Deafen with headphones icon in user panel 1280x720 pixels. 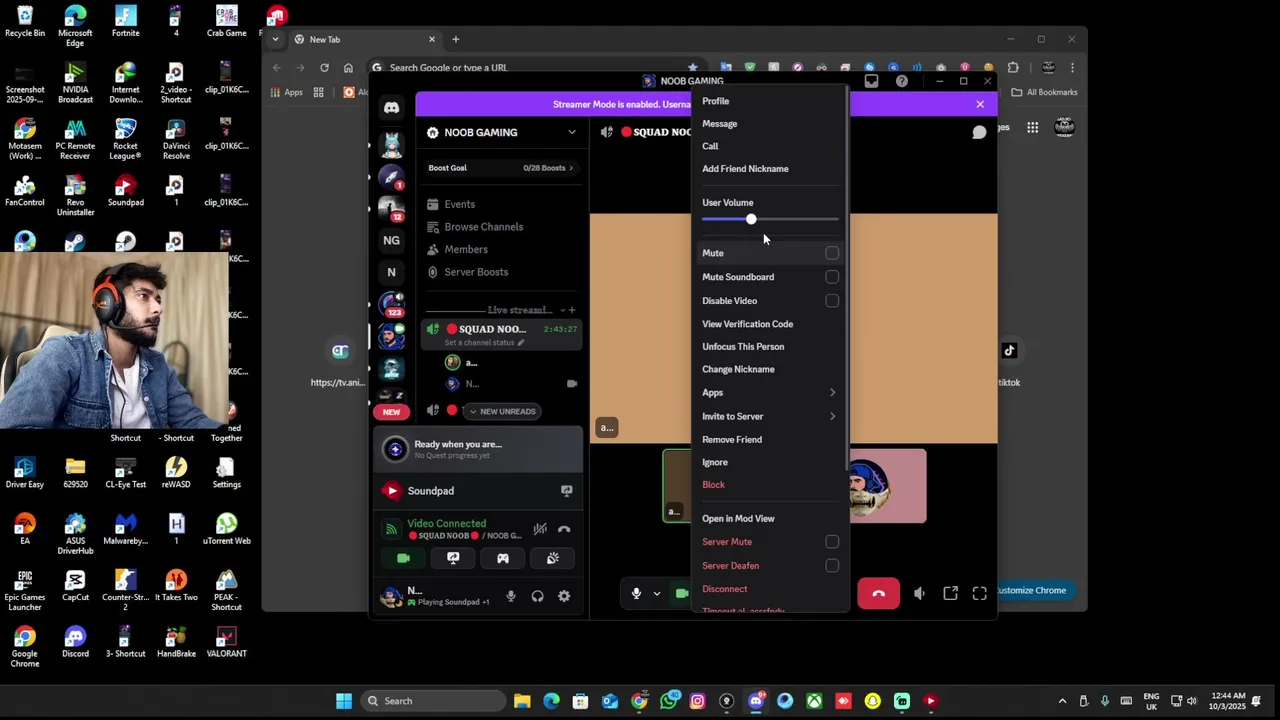(538, 596)
